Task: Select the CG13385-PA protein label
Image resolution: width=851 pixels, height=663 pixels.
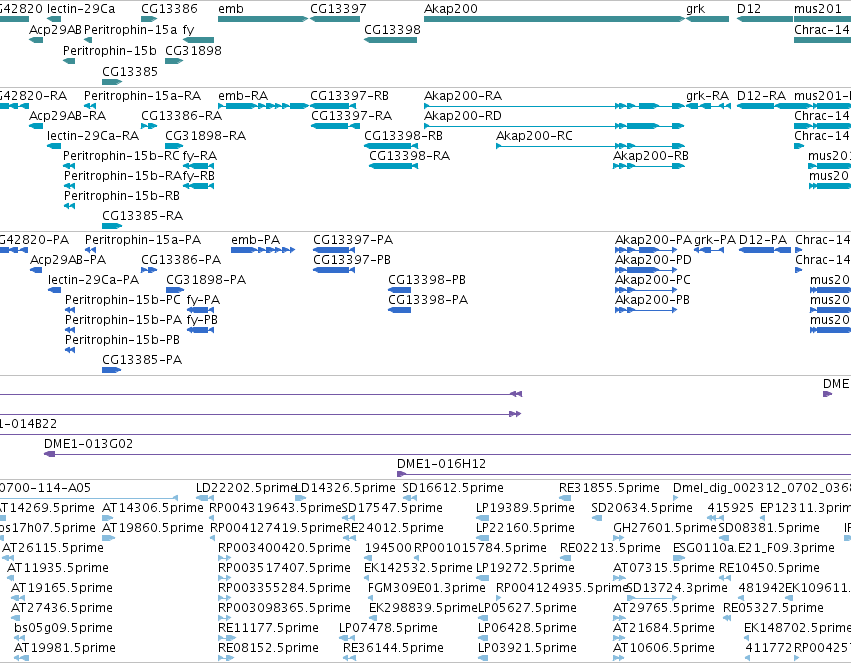Action: [x=142, y=360]
